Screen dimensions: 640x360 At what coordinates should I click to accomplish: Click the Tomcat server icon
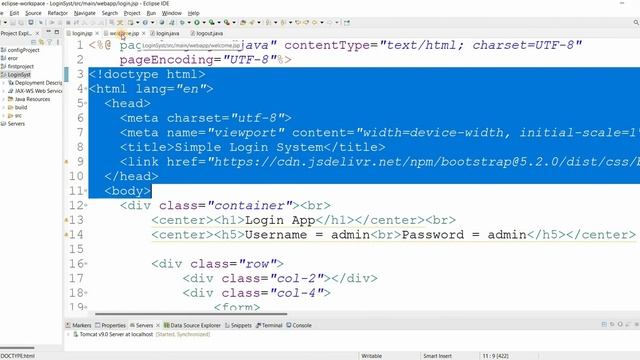tap(76, 334)
